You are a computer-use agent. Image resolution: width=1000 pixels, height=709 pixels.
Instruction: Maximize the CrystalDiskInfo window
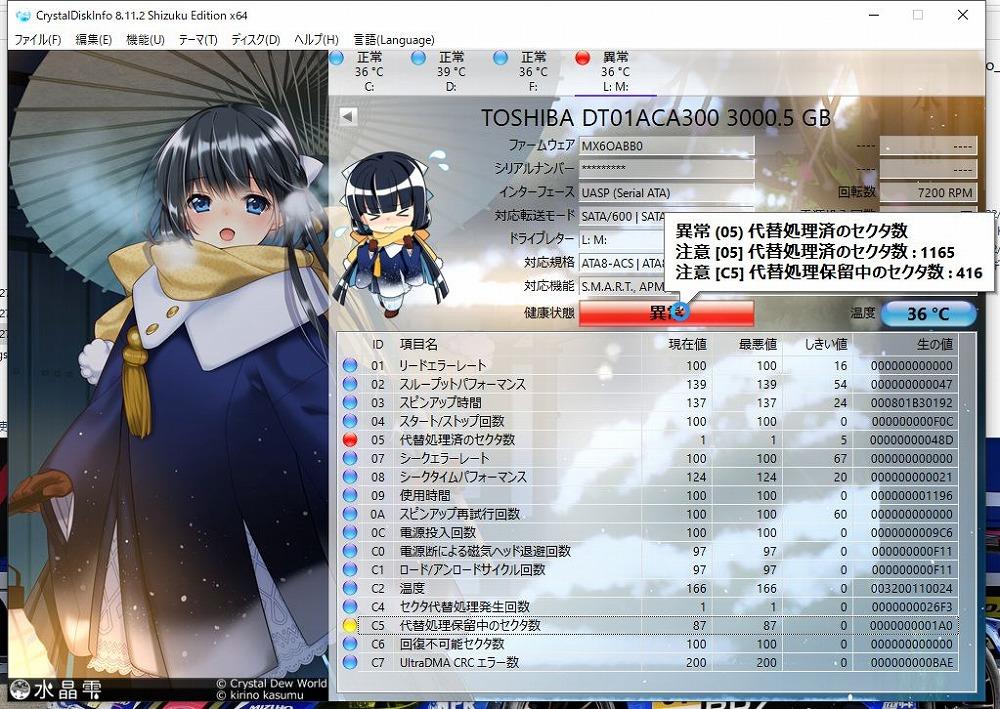click(x=918, y=15)
